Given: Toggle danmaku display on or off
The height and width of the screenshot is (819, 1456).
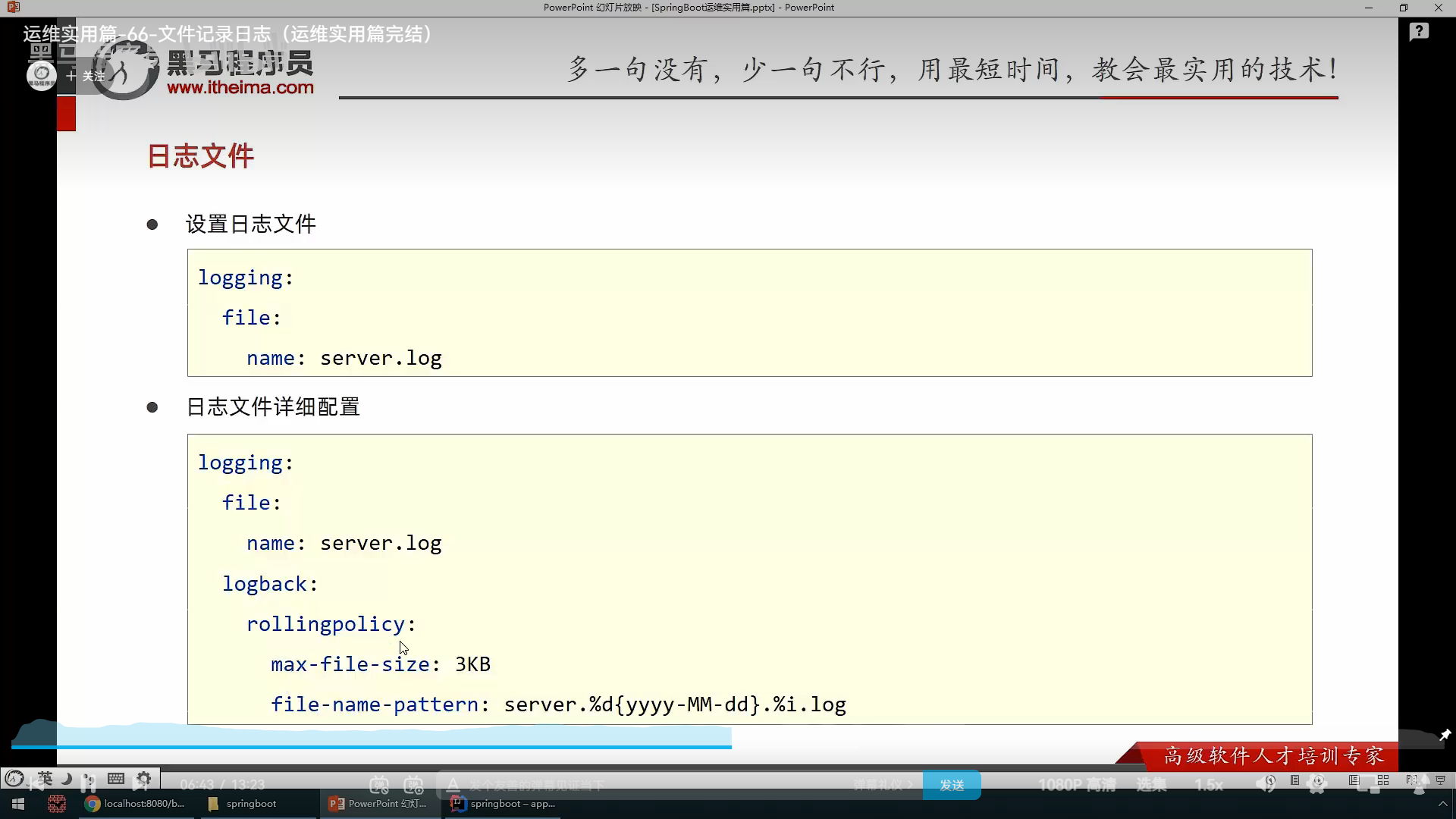Looking at the screenshot, I should (x=379, y=785).
